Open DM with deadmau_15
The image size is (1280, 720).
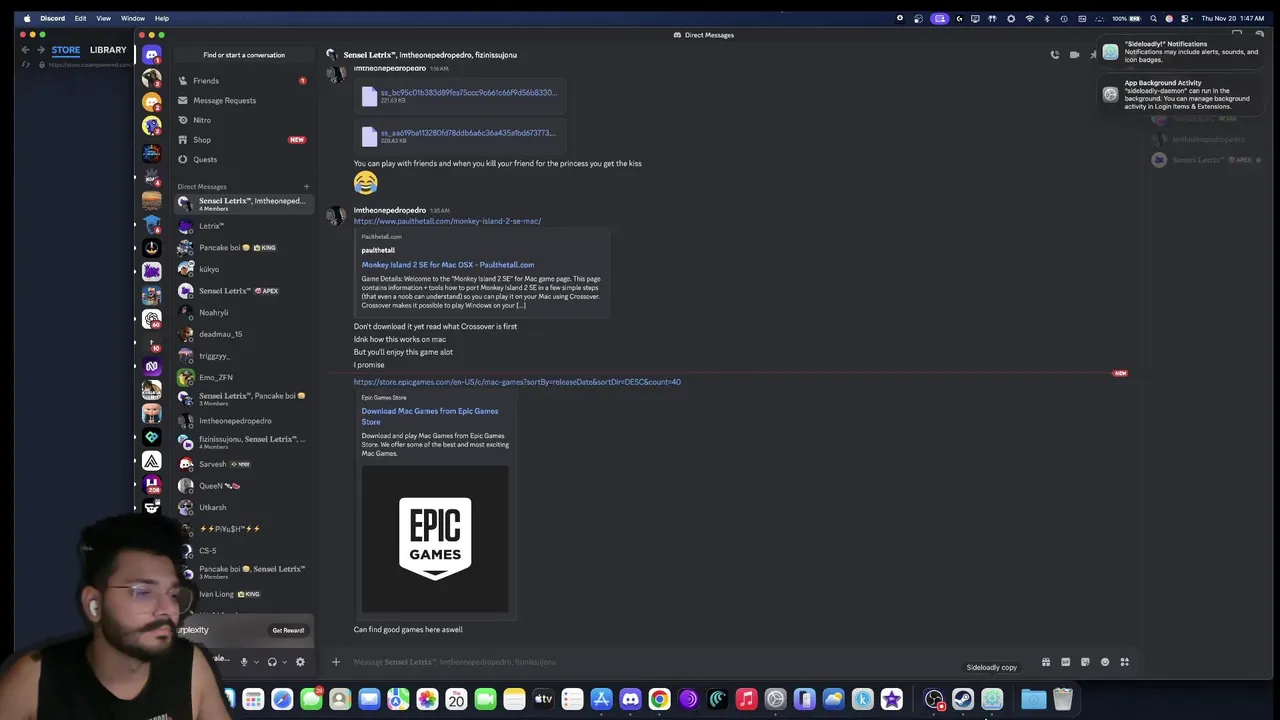[243, 334]
